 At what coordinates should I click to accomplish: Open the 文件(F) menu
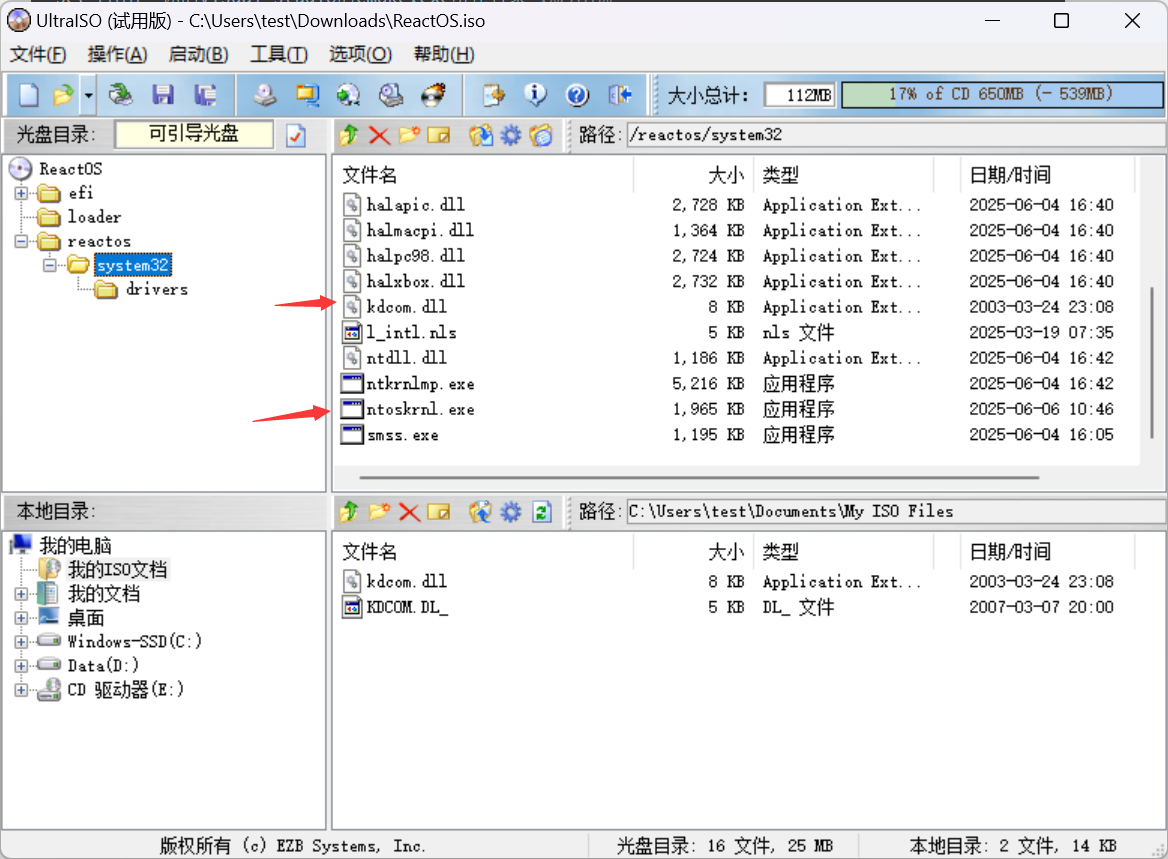37,54
